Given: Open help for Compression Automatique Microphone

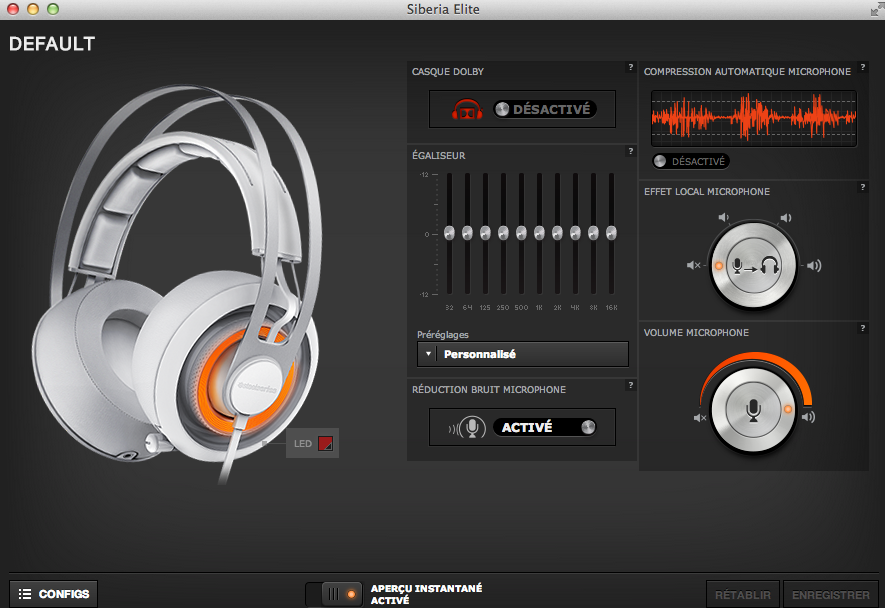Looking at the screenshot, I should click(x=861, y=67).
